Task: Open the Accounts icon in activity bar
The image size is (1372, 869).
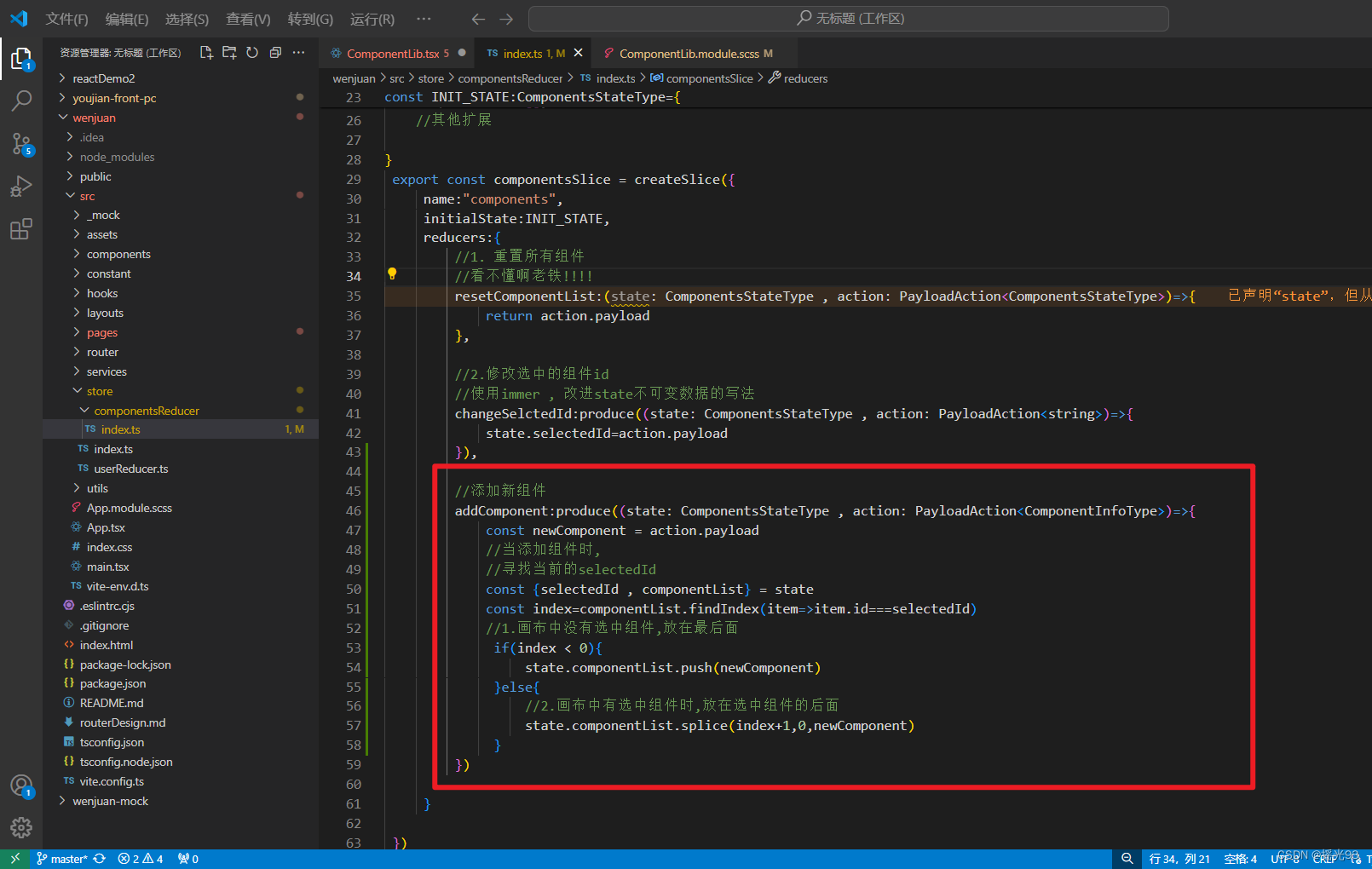Action: tap(21, 786)
